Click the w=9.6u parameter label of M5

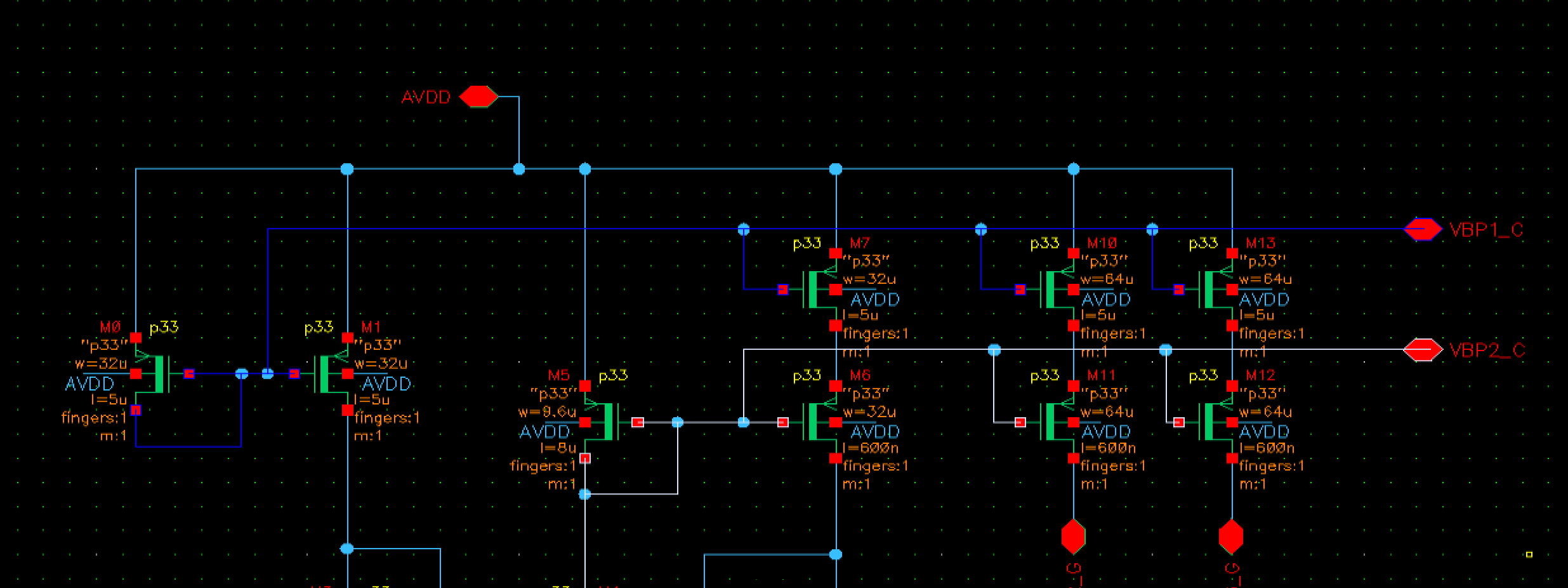(x=547, y=412)
